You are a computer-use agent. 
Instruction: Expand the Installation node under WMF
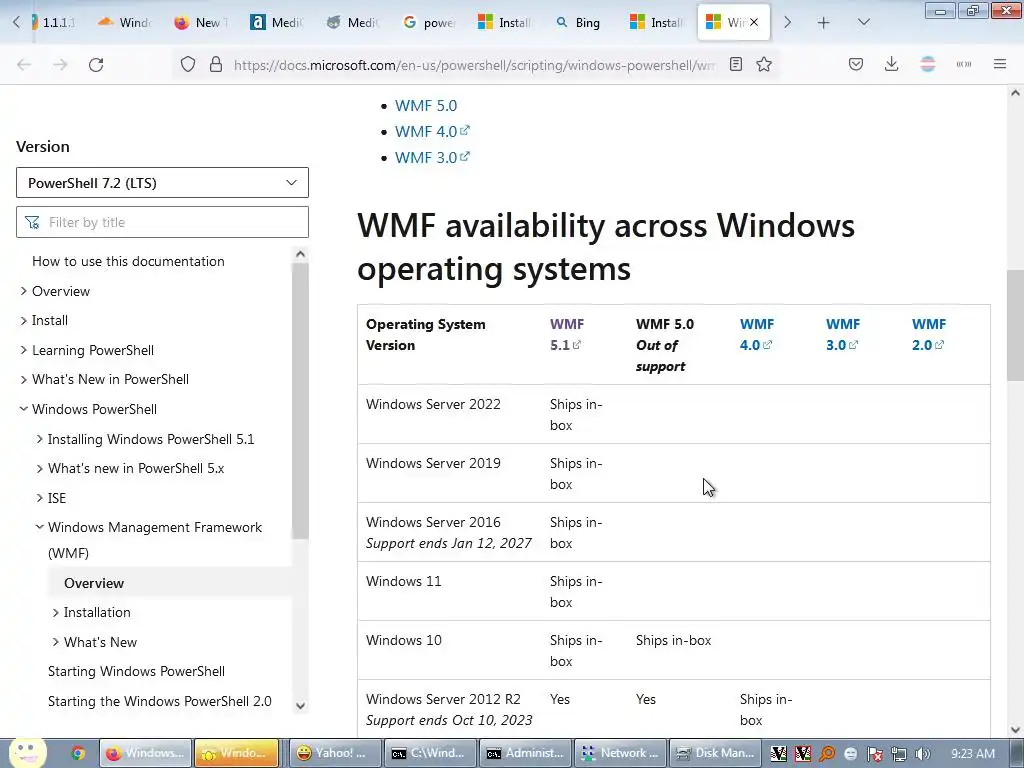click(56, 613)
